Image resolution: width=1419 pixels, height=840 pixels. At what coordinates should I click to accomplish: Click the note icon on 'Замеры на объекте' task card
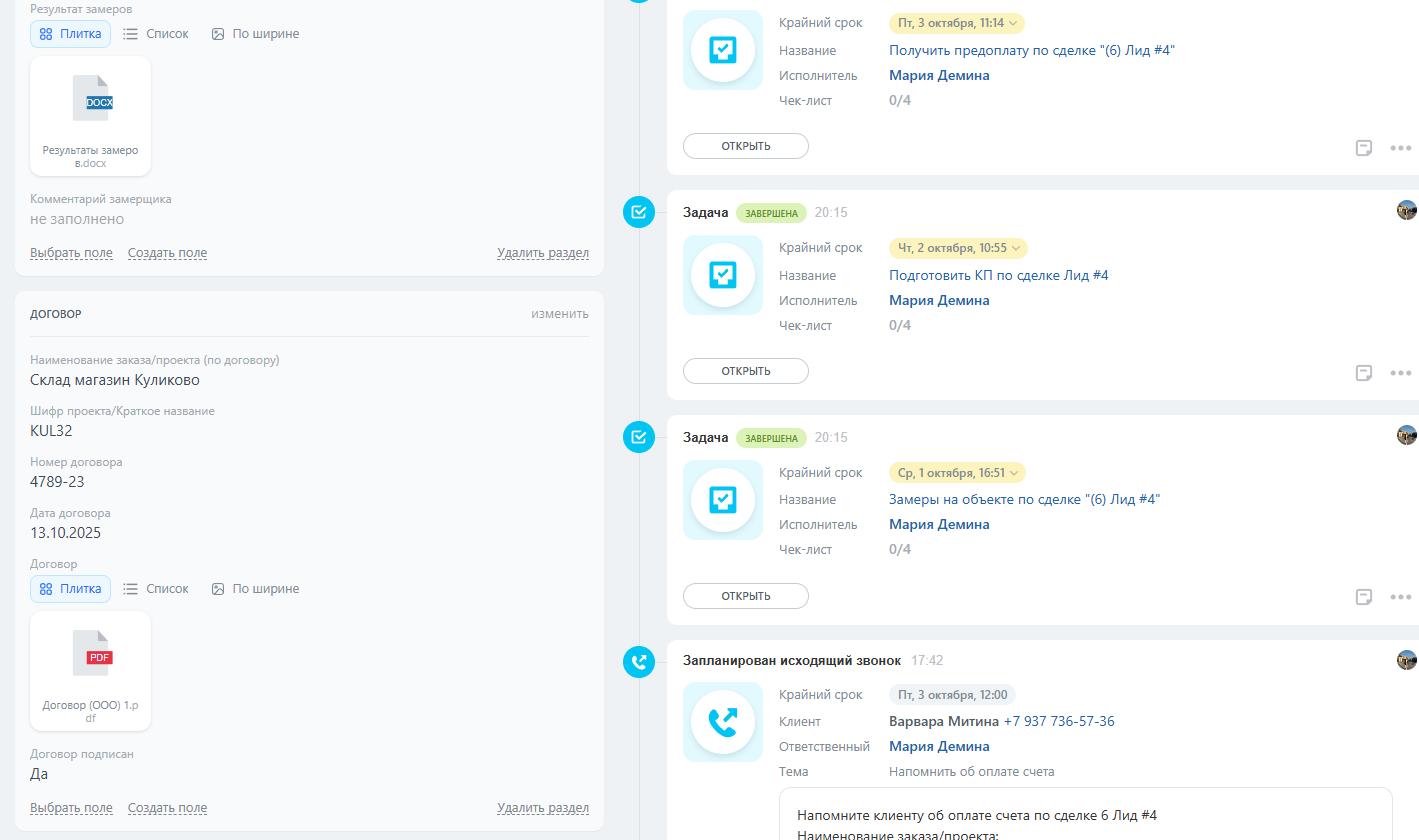pos(1363,597)
